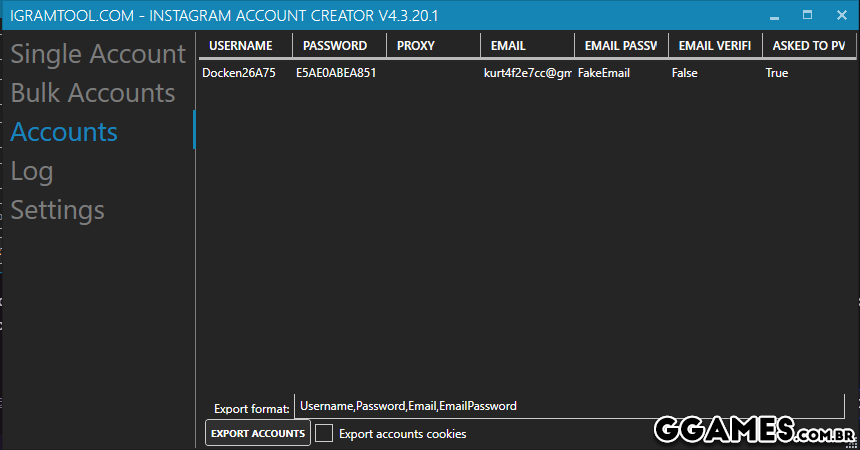Open the Log section
860x450 pixels.
pyautogui.click(x=32, y=171)
